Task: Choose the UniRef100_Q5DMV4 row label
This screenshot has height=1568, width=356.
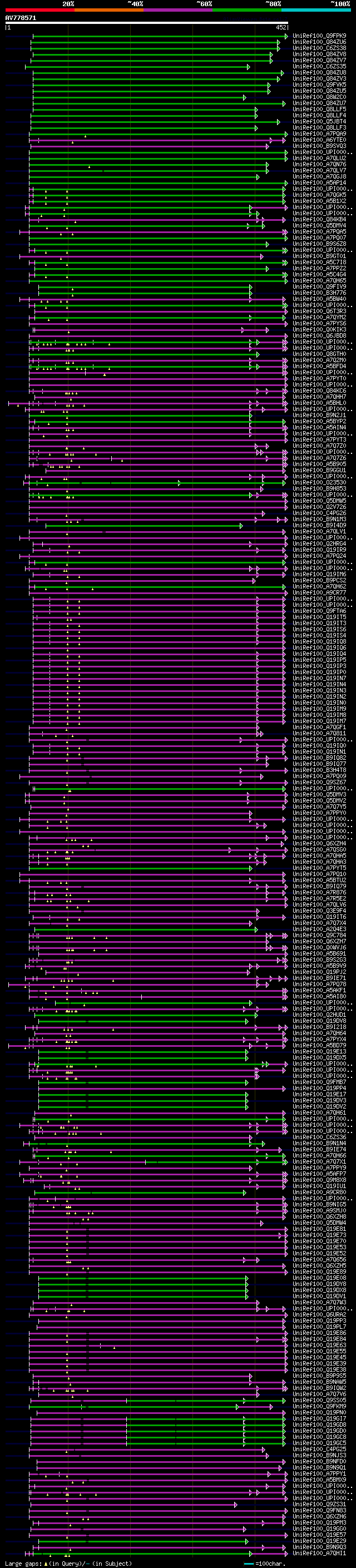Action: click(x=319, y=226)
